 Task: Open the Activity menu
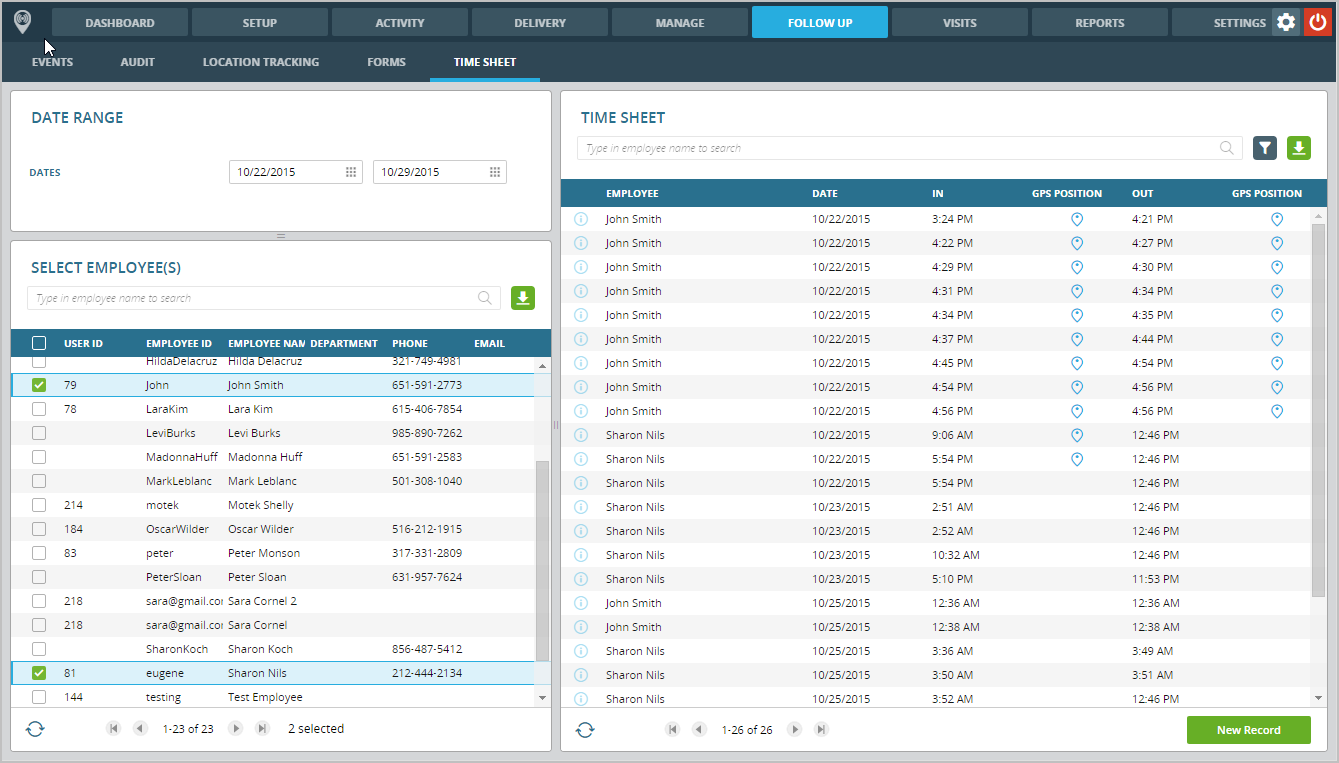[400, 22]
